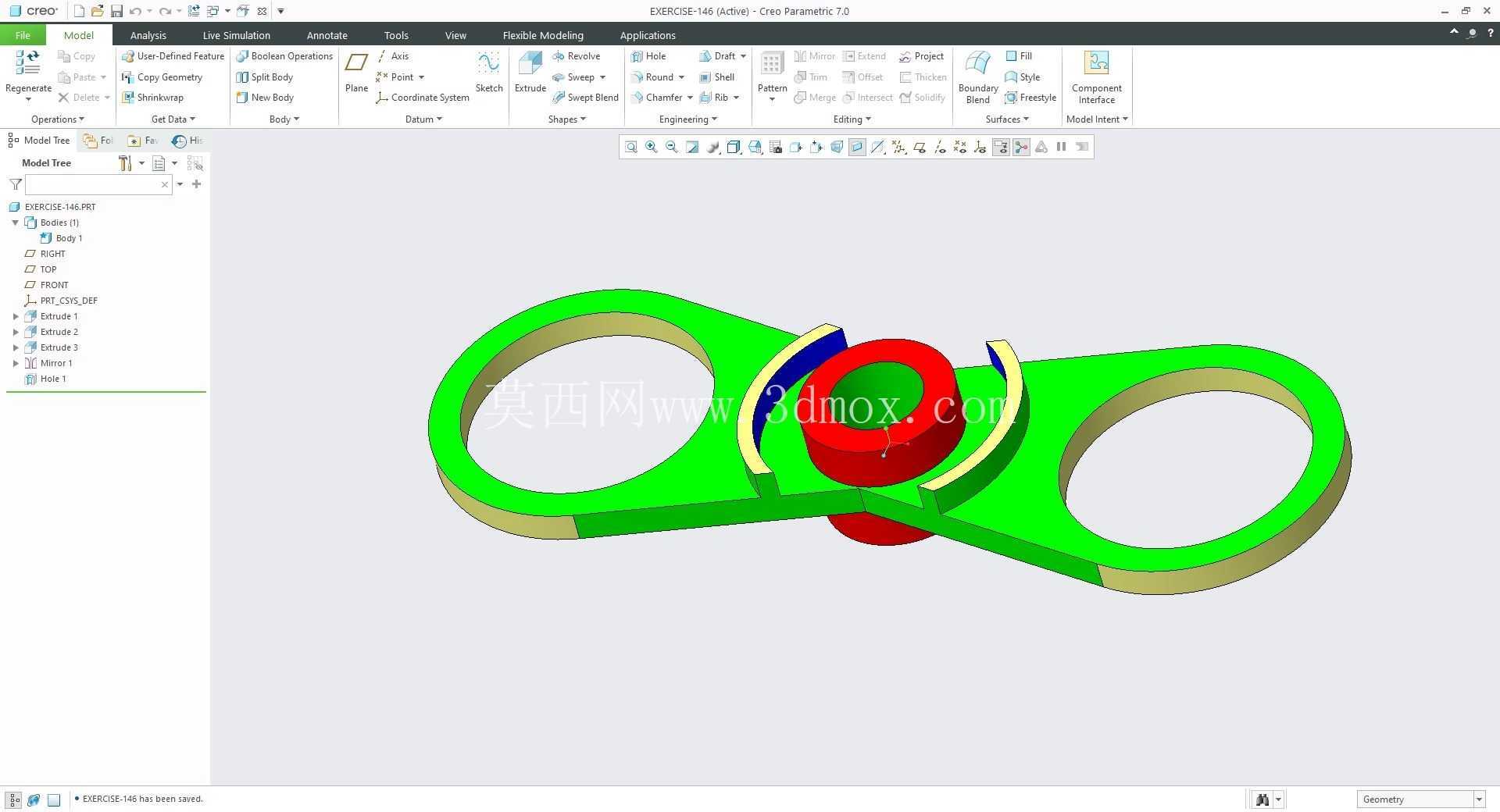Viewport: 1500px width, 812px height.
Task: Open the Pattern dropdown arrow
Action: (x=772, y=99)
